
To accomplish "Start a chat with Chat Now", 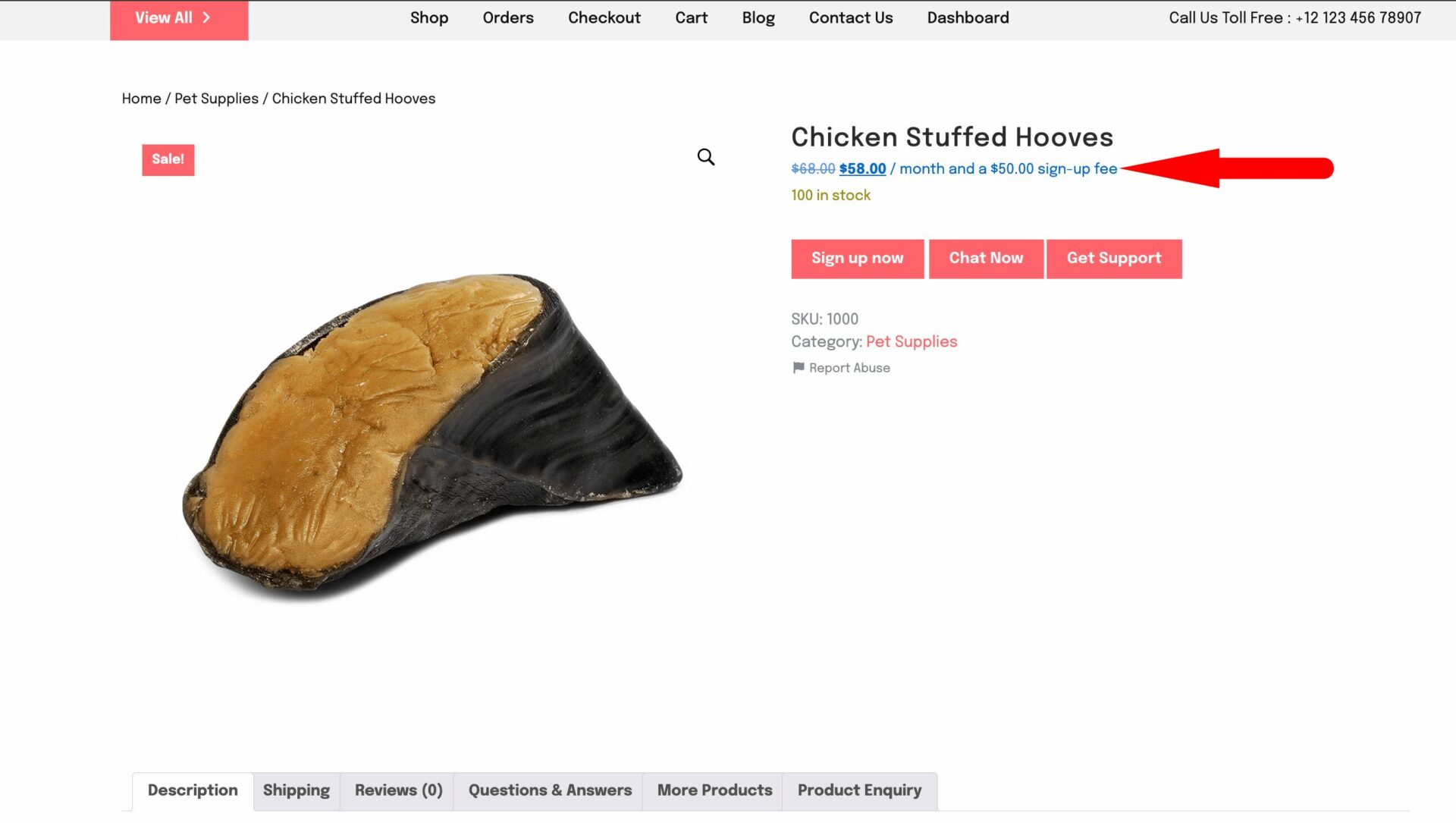I will (x=986, y=259).
